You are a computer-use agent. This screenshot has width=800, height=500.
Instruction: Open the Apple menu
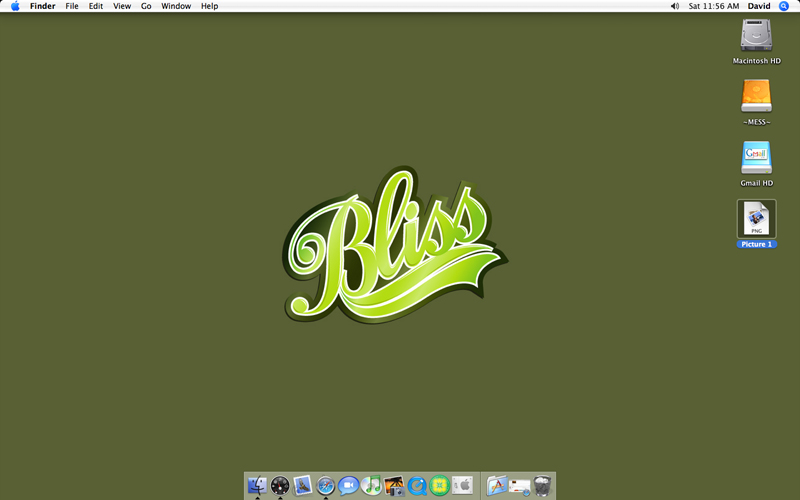click(x=15, y=6)
